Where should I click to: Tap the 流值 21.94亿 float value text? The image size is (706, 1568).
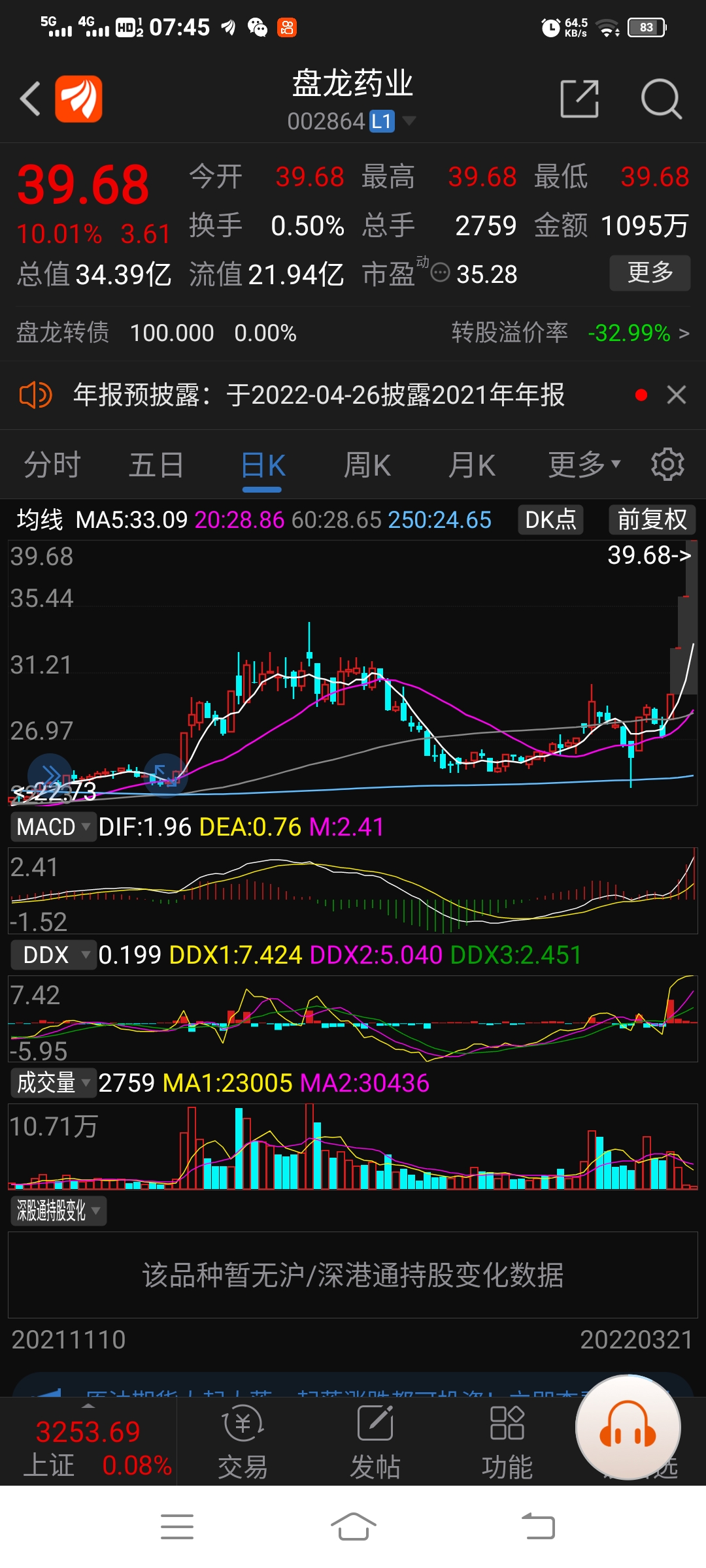click(x=267, y=274)
